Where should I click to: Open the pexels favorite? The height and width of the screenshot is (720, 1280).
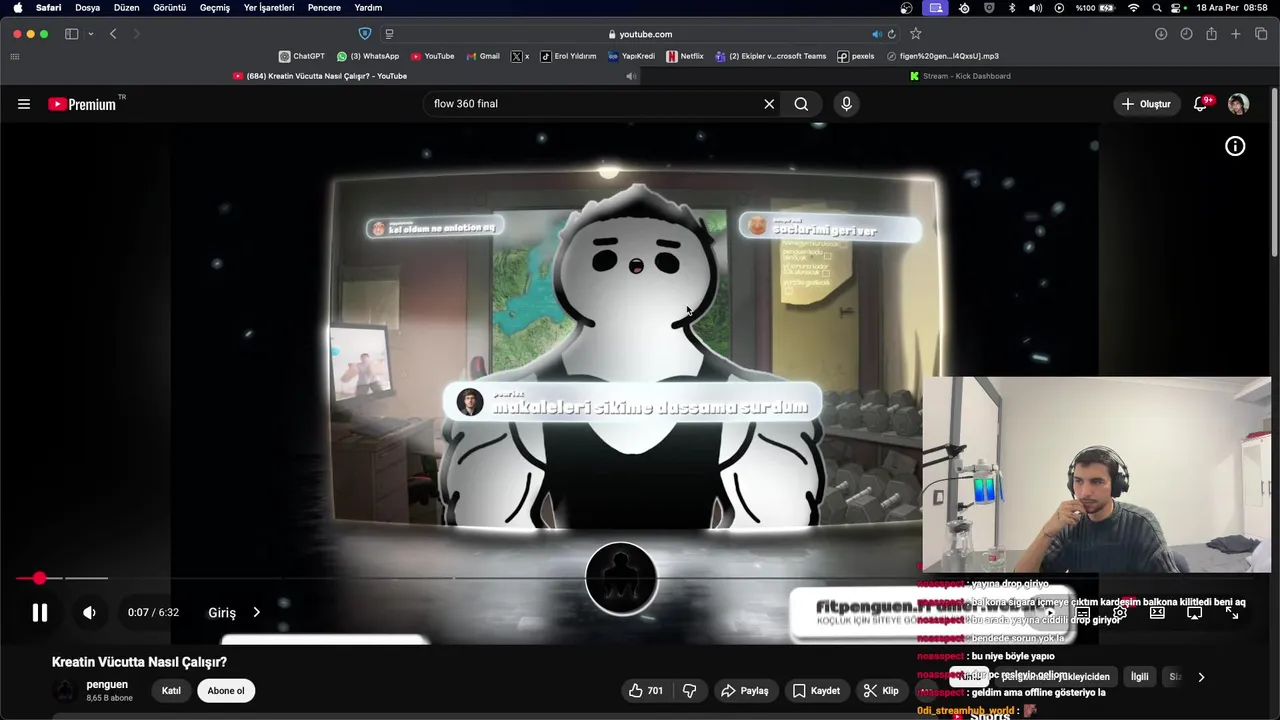click(x=856, y=57)
